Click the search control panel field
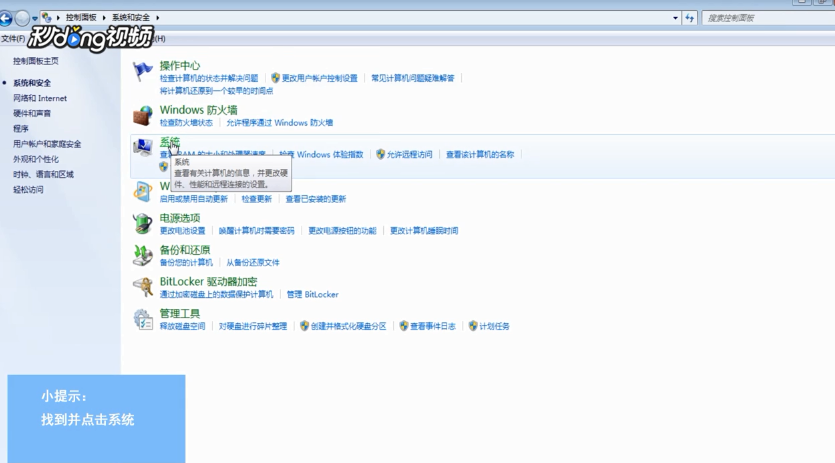The image size is (835, 463). tap(768, 18)
